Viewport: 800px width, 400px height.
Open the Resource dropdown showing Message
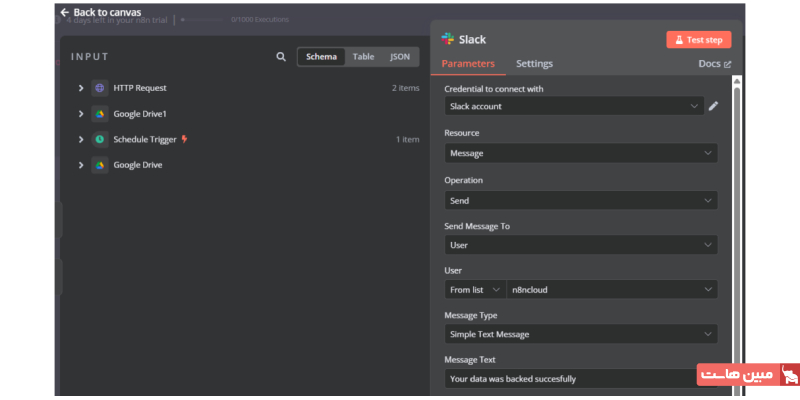point(580,153)
